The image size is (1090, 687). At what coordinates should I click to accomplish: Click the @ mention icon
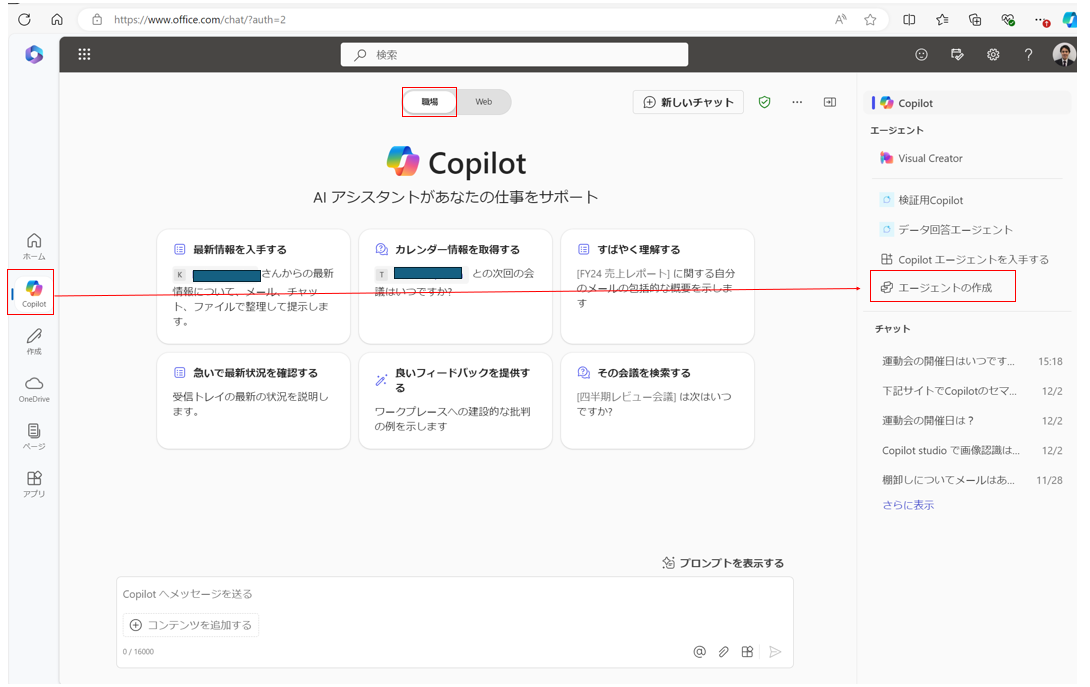pyautogui.click(x=699, y=652)
